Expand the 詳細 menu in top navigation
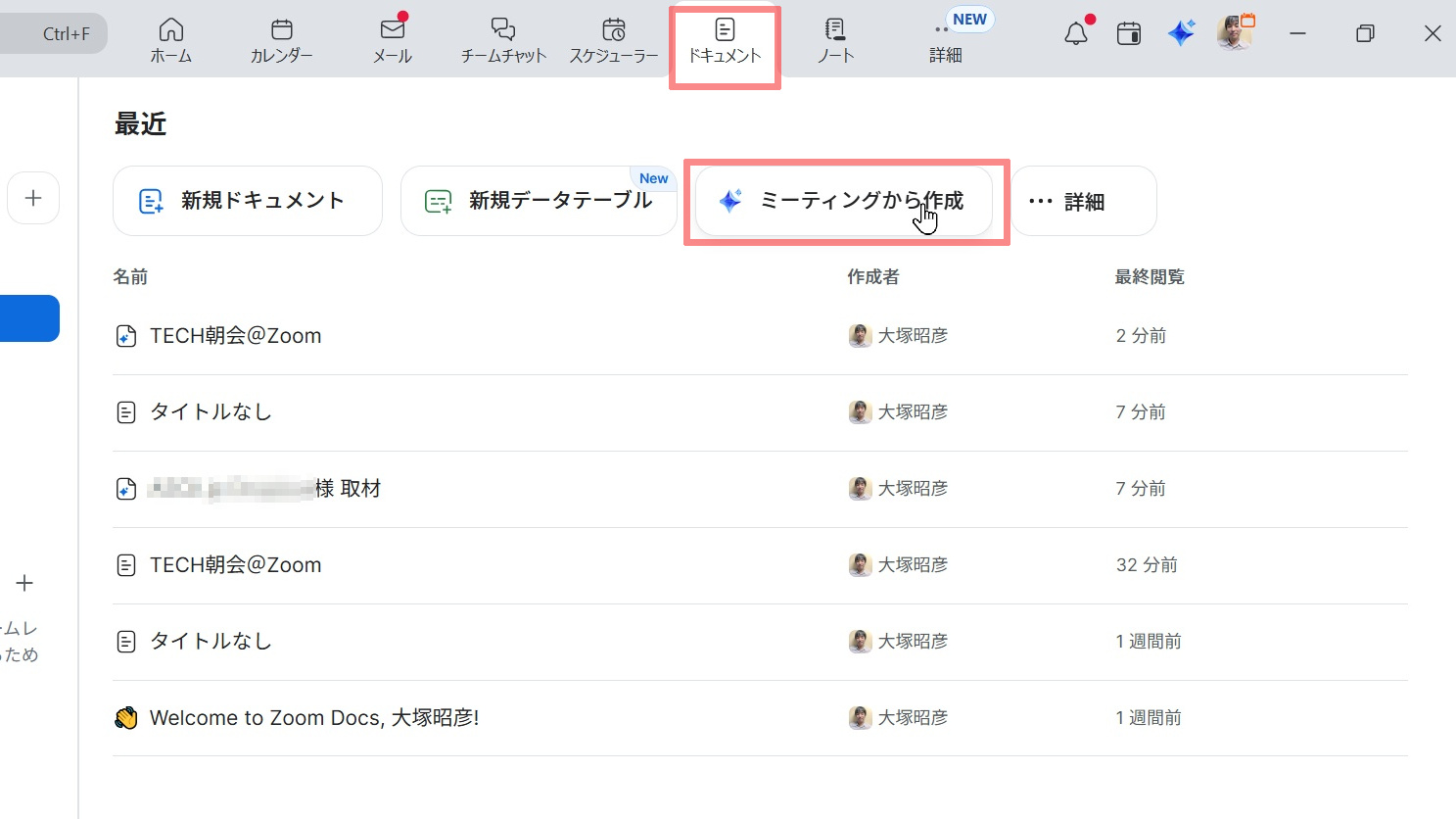The height and width of the screenshot is (819, 1456). point(946,41)
